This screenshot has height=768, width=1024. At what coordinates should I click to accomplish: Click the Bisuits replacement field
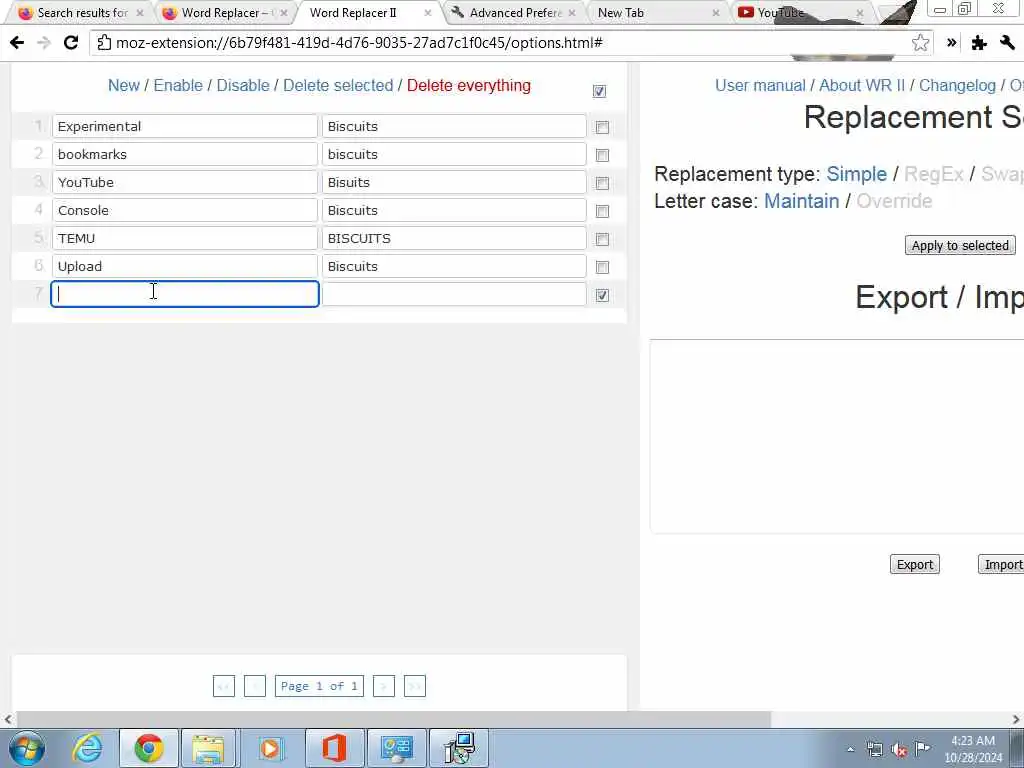point(454,182)
